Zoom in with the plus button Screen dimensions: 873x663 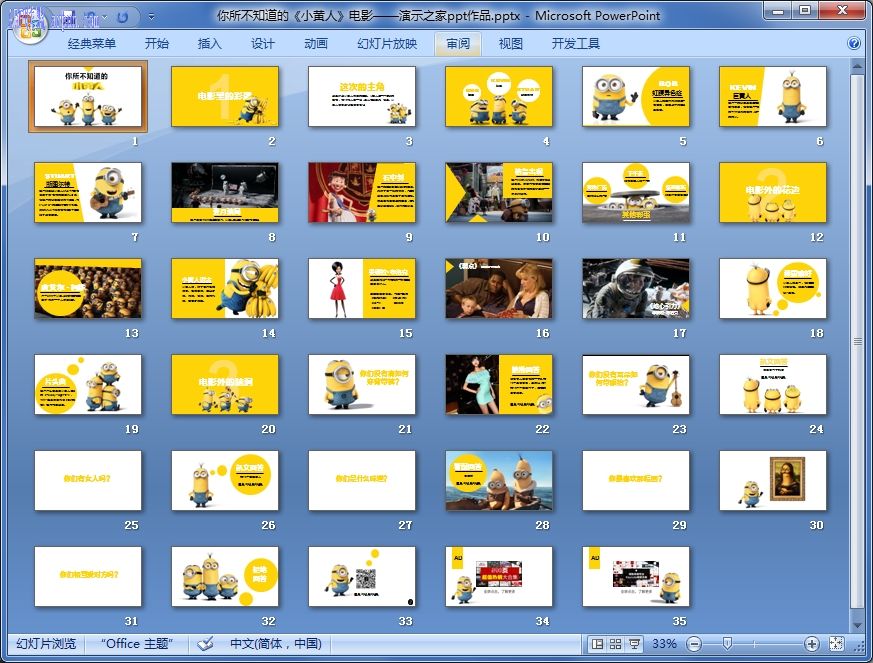pos(811,645)
